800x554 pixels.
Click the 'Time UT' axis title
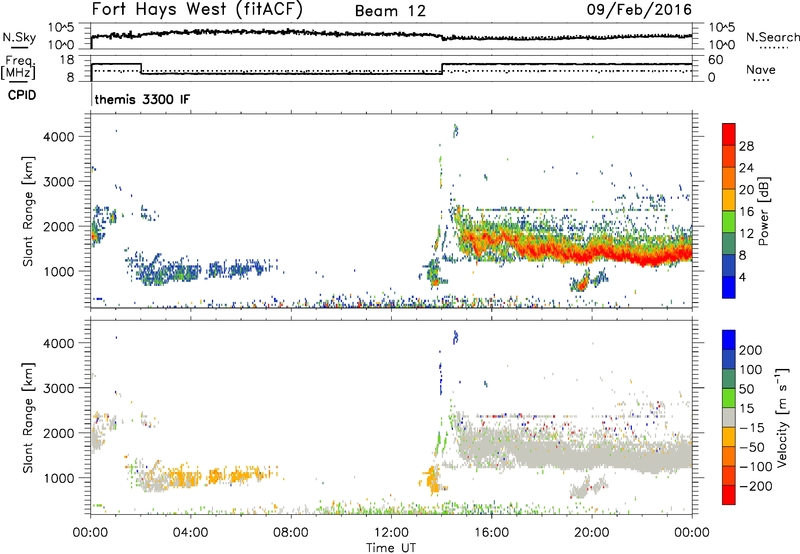pyautogui.click(x=391, y=548)
